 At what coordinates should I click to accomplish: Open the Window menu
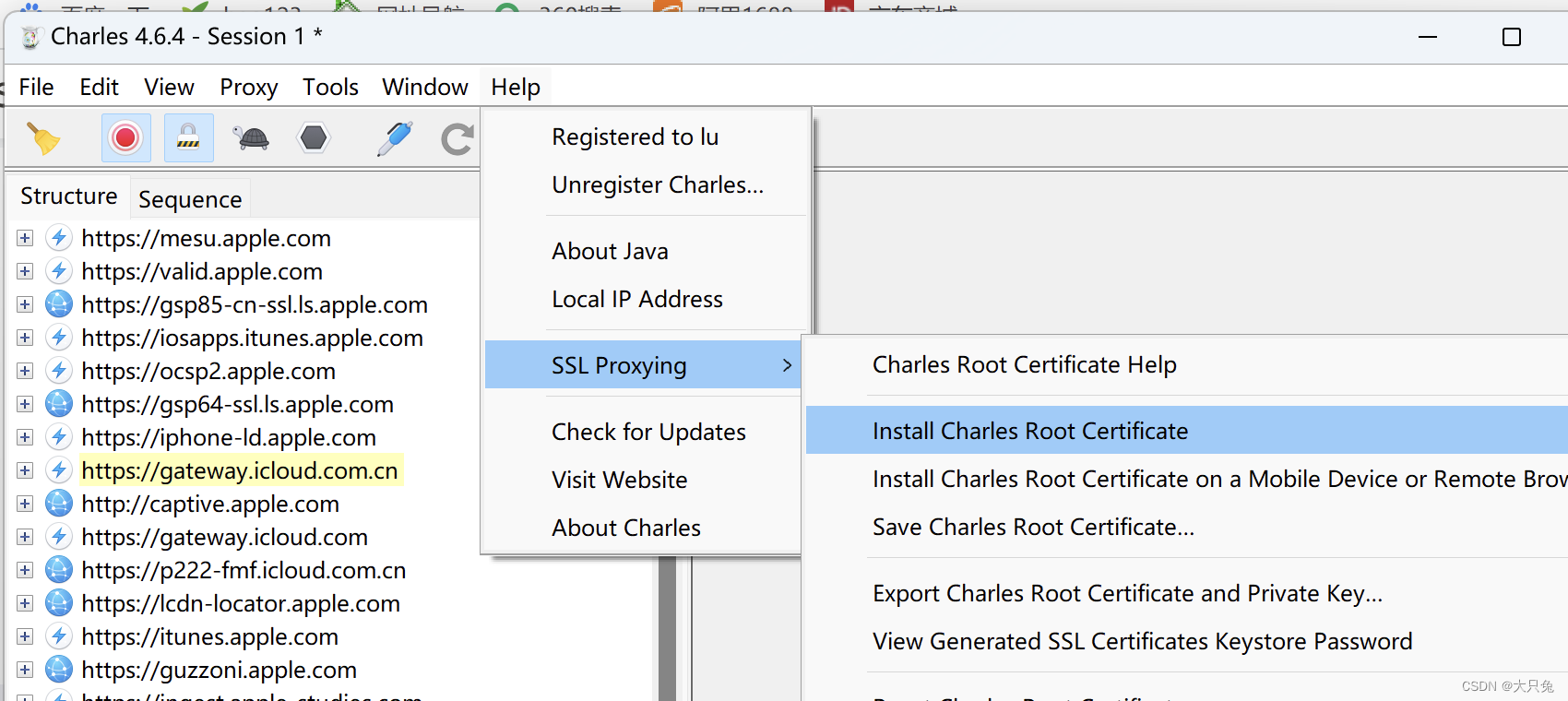425,87
